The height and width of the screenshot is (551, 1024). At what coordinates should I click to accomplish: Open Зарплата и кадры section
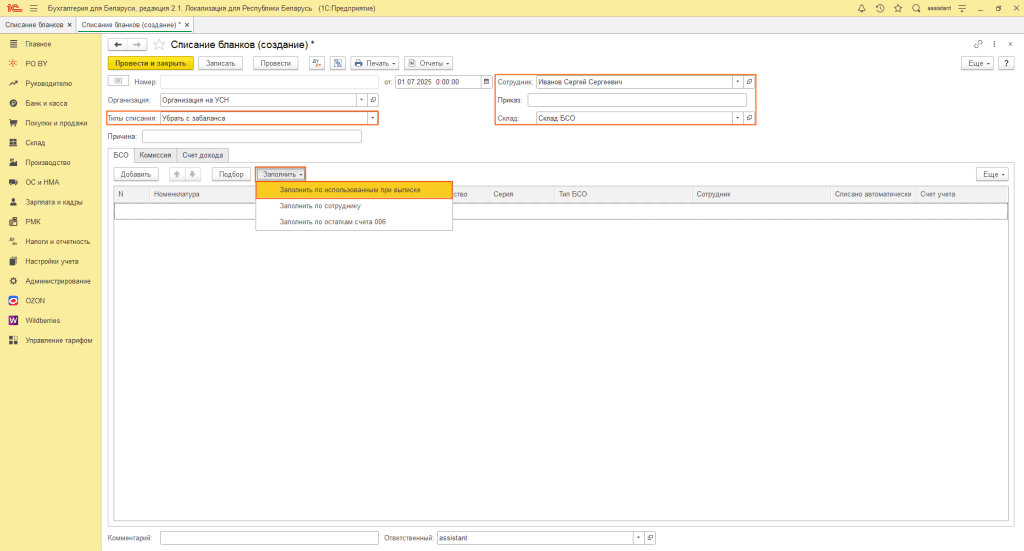(x=54, y=202)
